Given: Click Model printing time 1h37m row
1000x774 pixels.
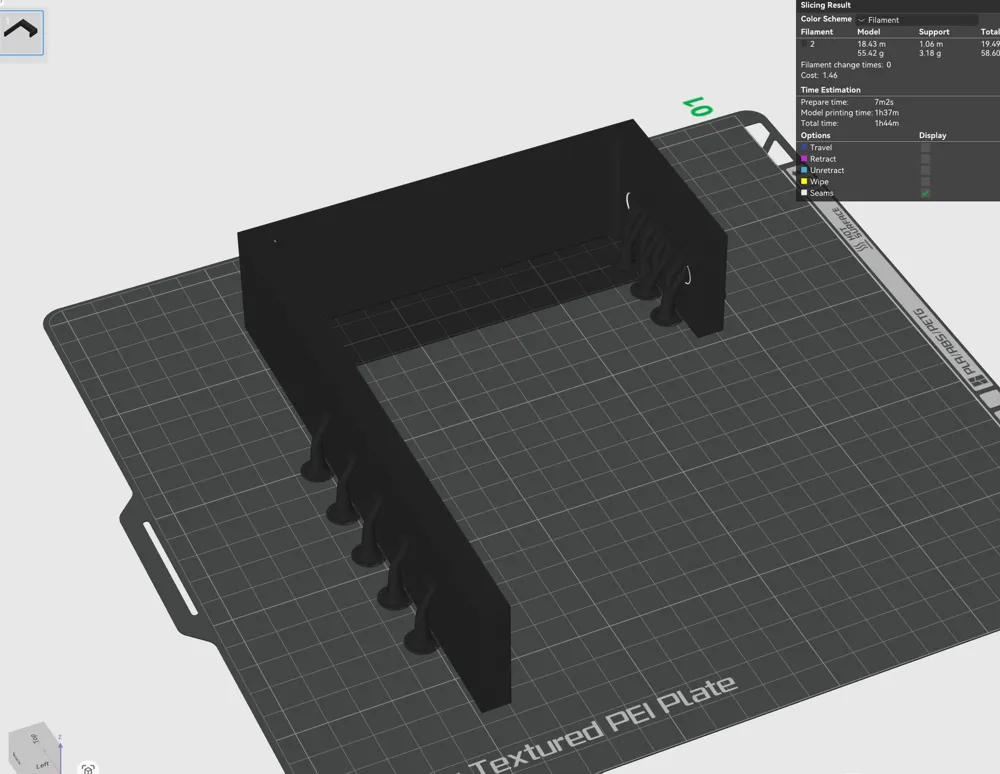Looking at the screenshot, I should tap(849, 113).
